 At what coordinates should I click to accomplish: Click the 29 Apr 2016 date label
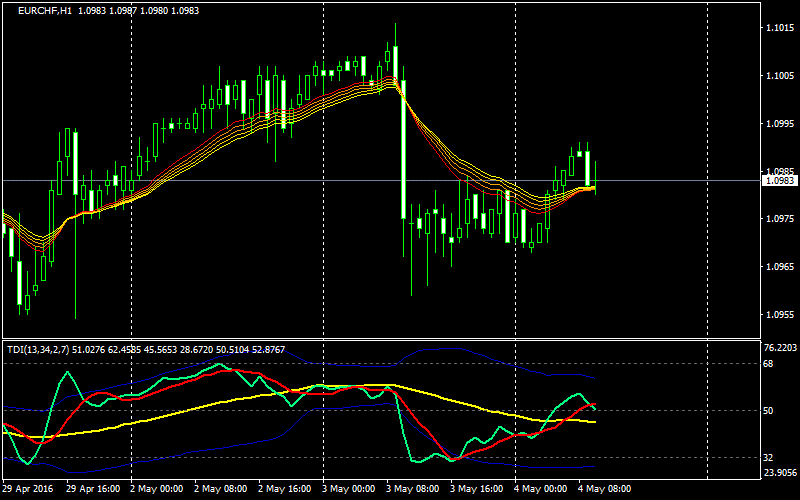point(26,489)
